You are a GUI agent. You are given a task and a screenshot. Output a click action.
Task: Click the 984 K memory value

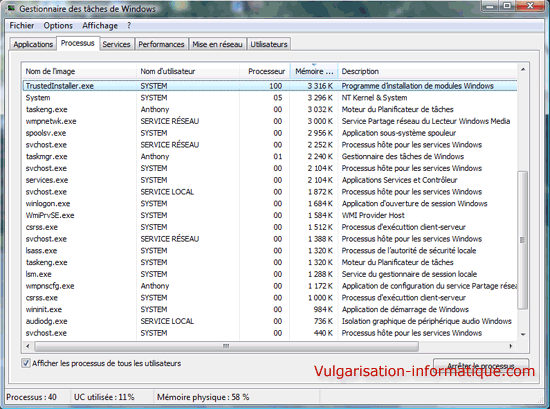point(323,310)
